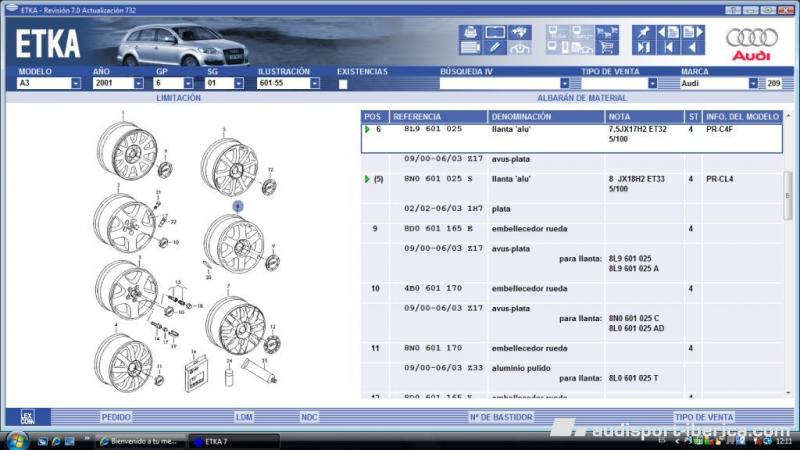Click the LIMITACIÓN label
This screenshot has width=800, height=450.
coord(179,98)
